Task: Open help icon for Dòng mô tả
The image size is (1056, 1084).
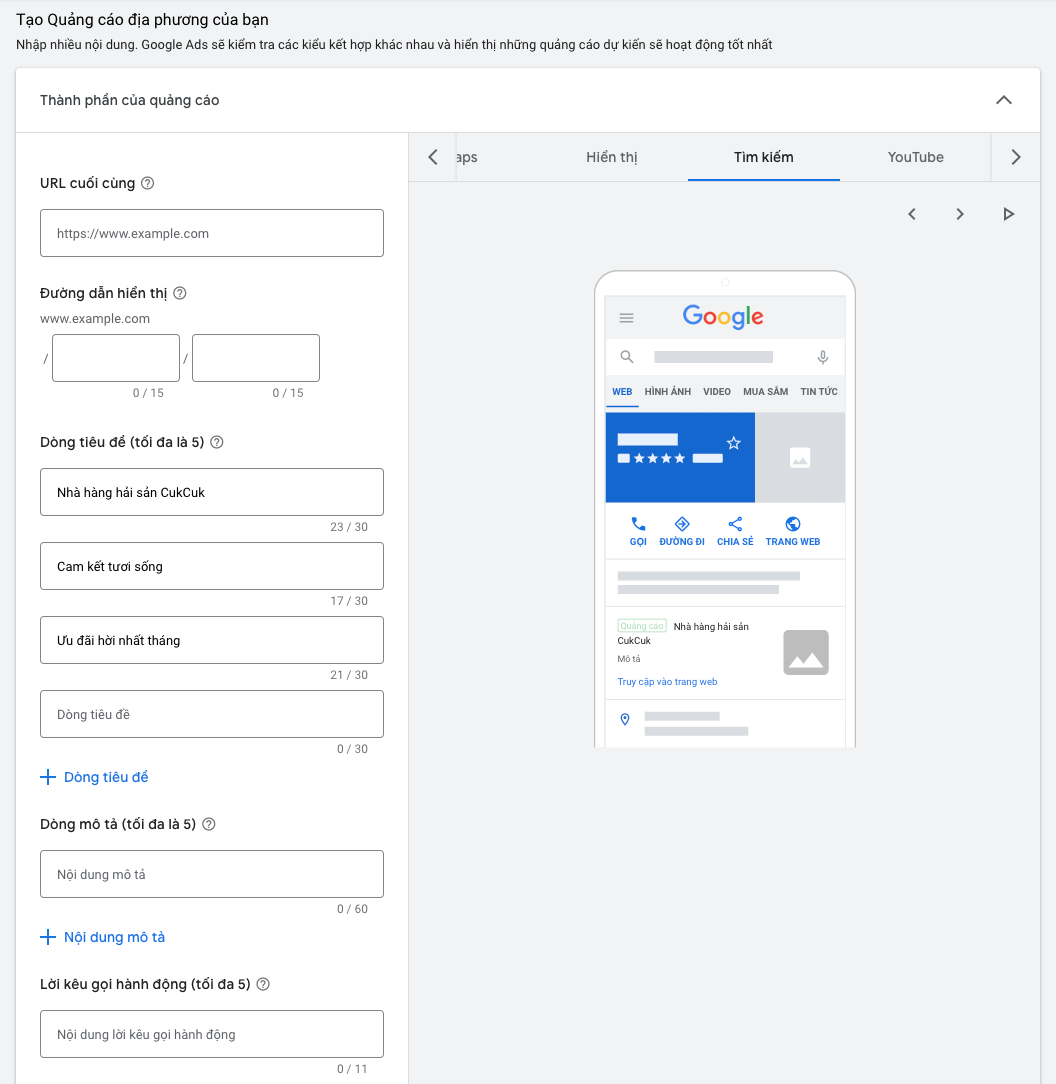Action: coord(209,824)
